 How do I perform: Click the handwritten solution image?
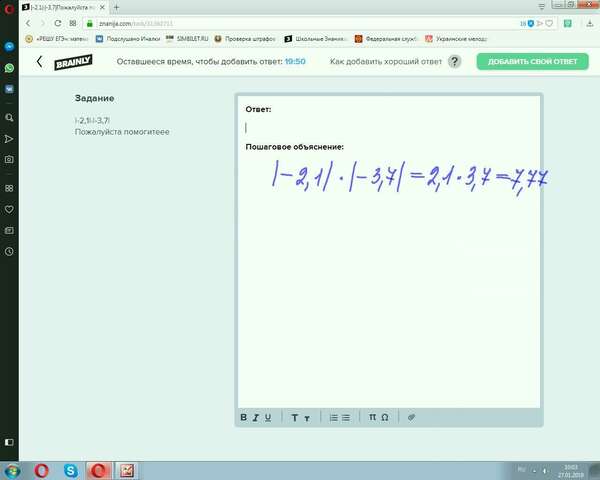(x=409, y=179)
